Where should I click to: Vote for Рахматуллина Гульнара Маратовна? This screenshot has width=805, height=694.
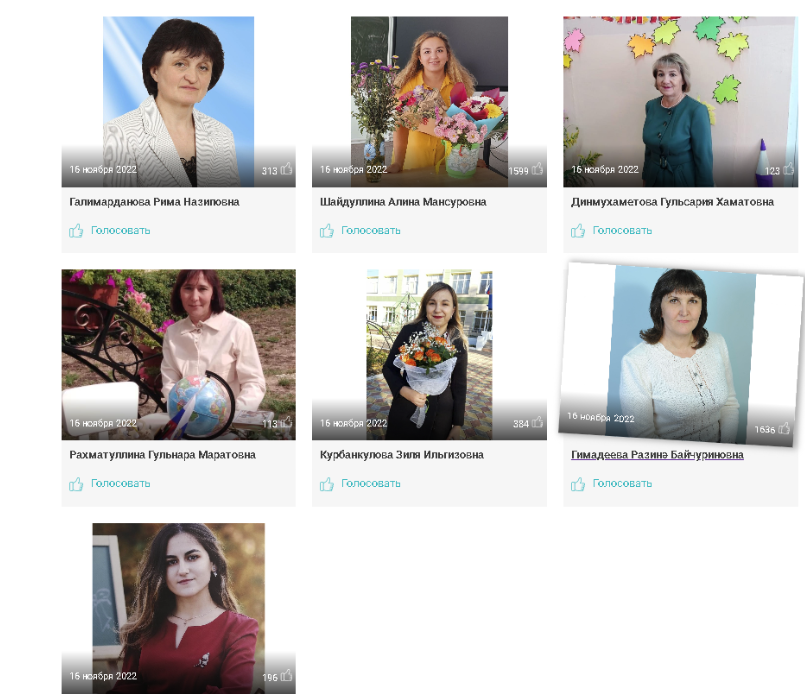[109, 484]
